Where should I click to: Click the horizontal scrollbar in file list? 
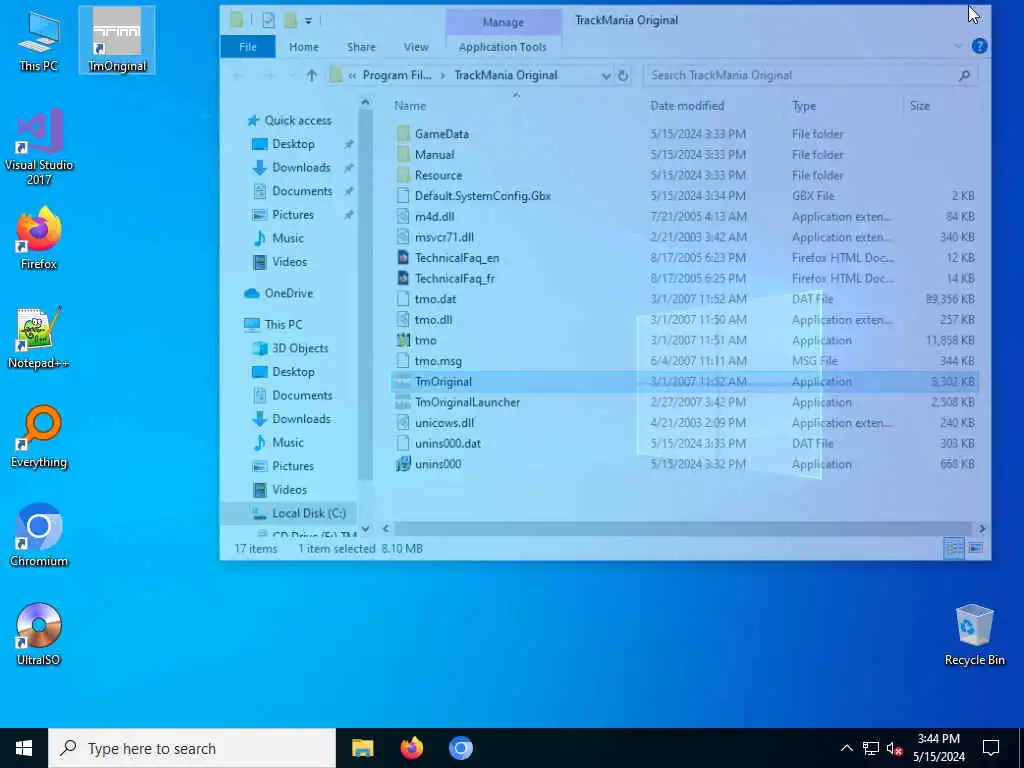(x=682, y=528)
